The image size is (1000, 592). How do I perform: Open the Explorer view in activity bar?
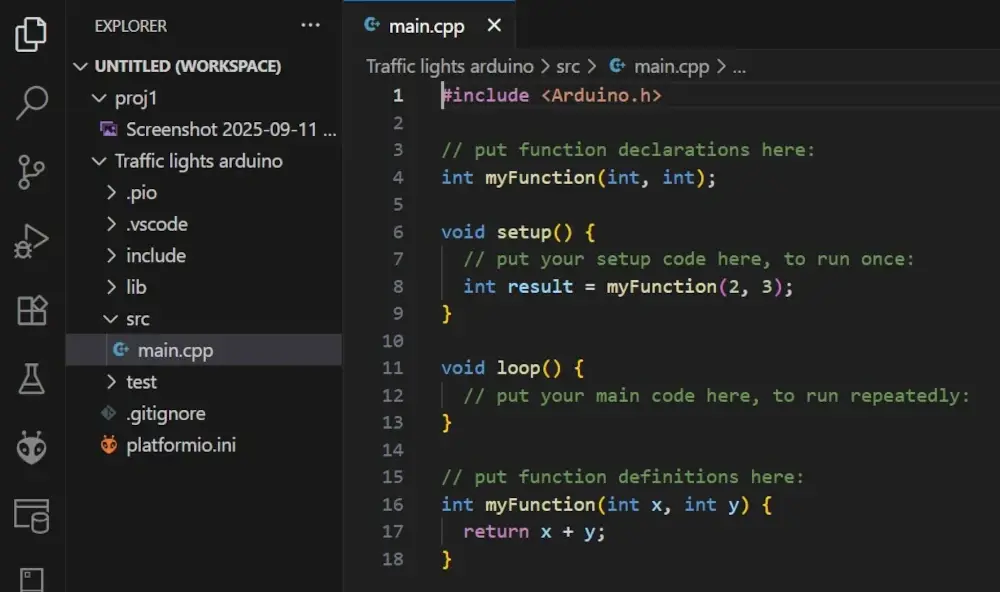[31, 34]
